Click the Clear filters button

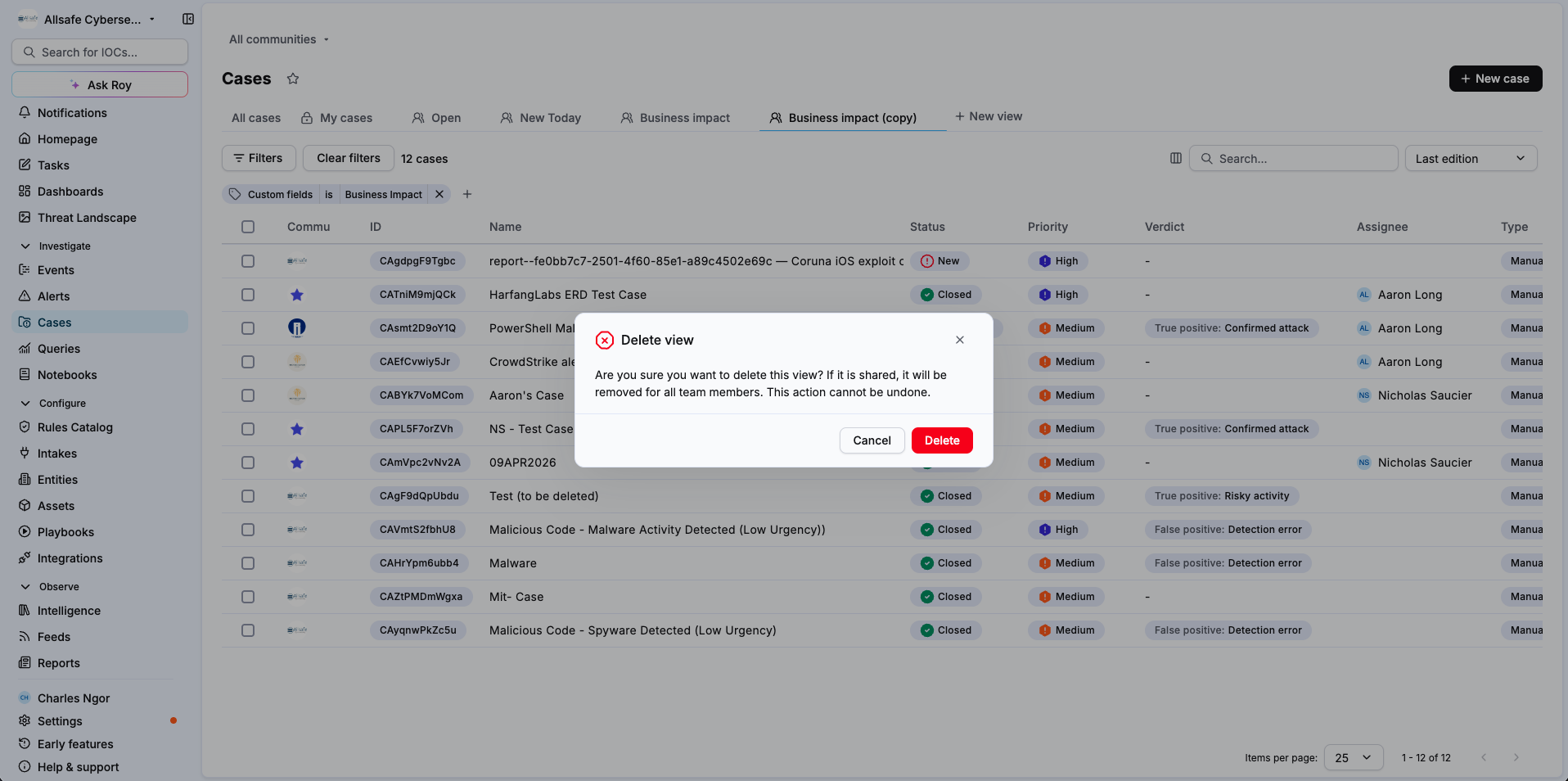coord(349,158)
